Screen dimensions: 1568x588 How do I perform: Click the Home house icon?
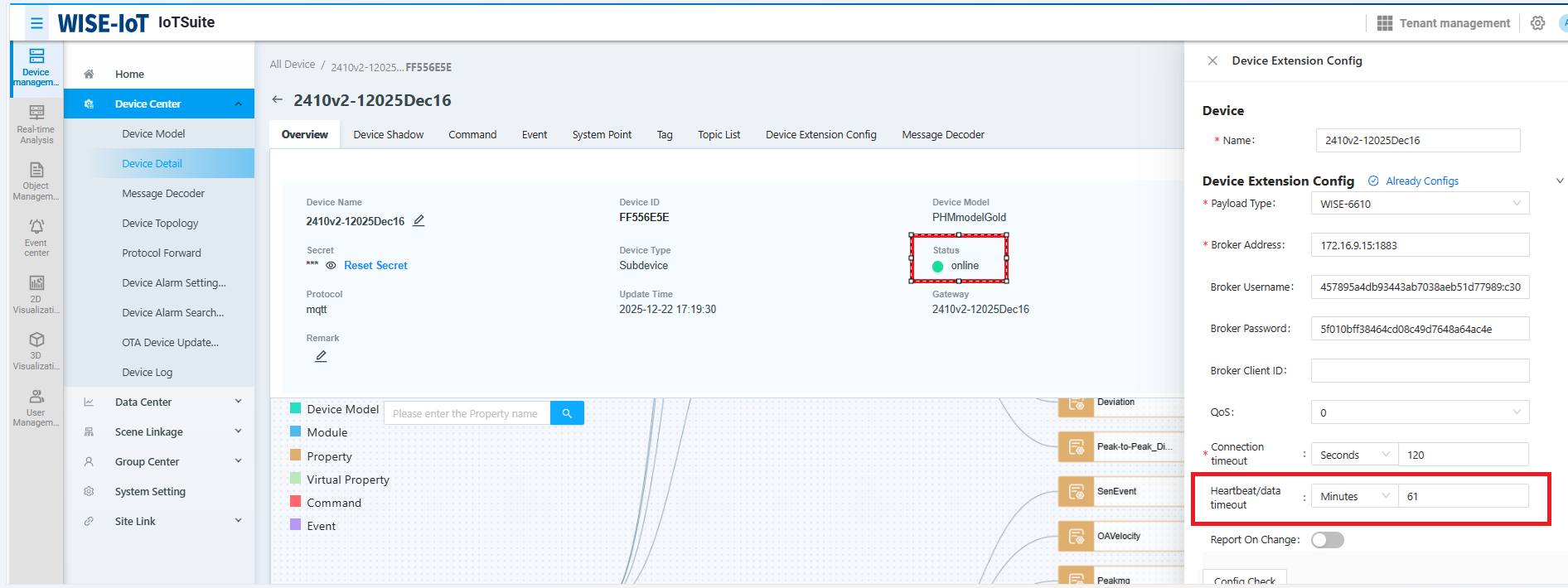coord(89,74)
